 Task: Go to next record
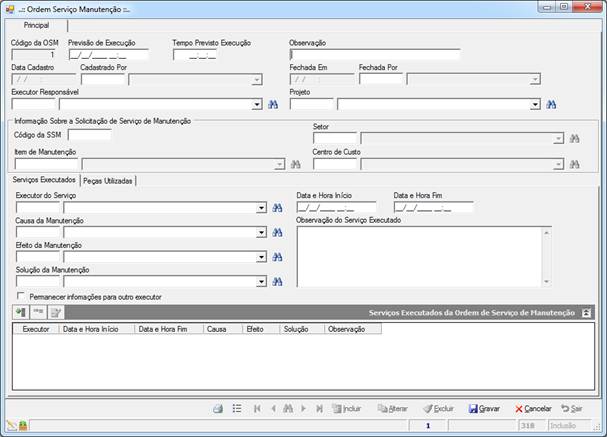(x=303, y=409)
